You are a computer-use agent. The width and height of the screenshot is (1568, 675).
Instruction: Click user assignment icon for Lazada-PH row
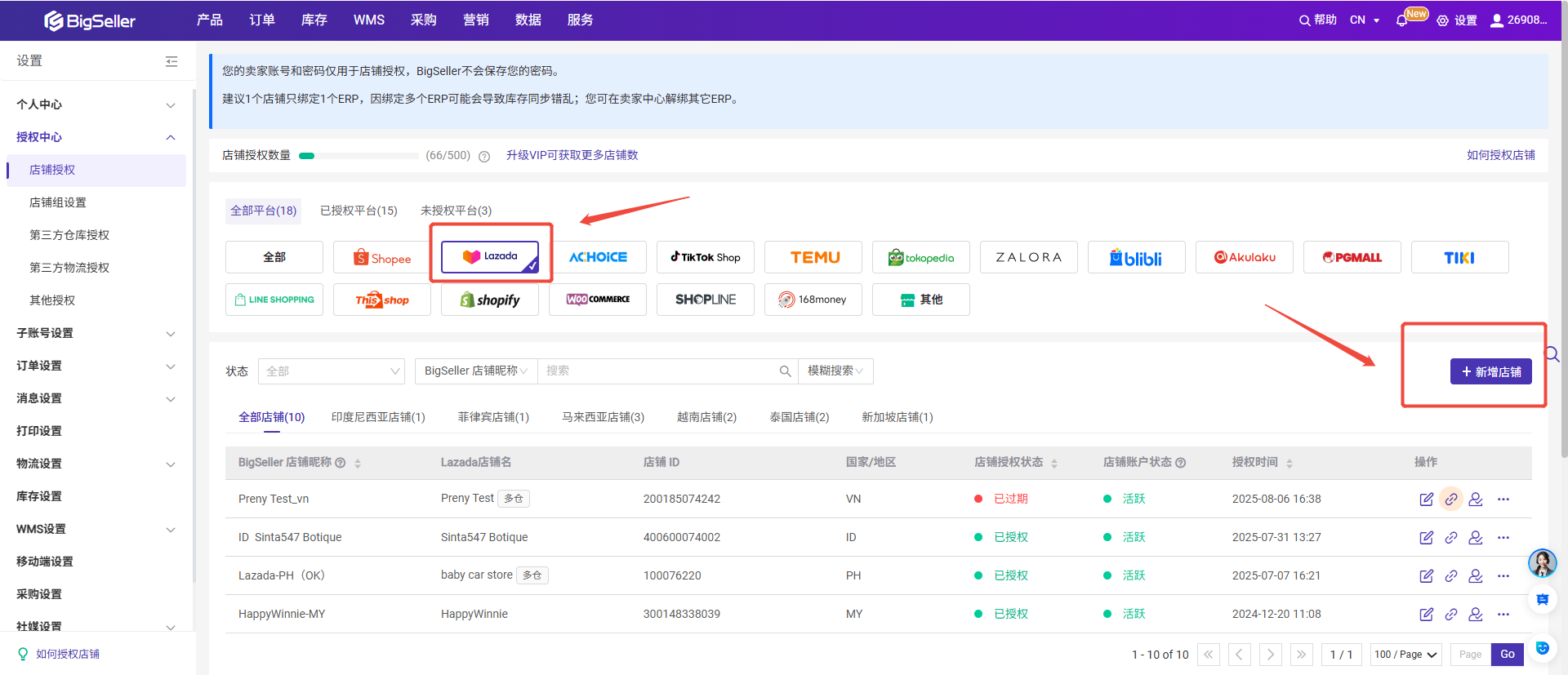click(1475, 575)
